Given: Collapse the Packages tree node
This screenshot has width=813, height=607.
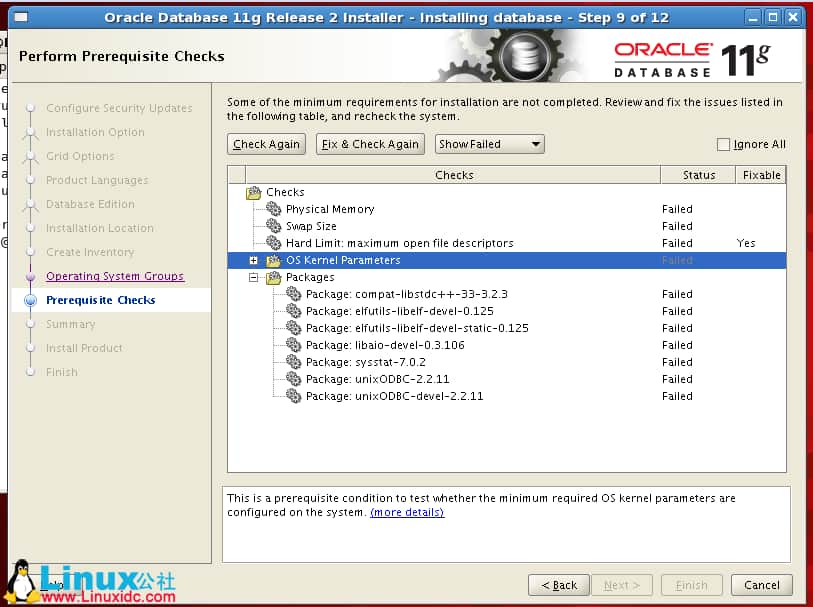Looking at the screenshot, I should (254, 278).
